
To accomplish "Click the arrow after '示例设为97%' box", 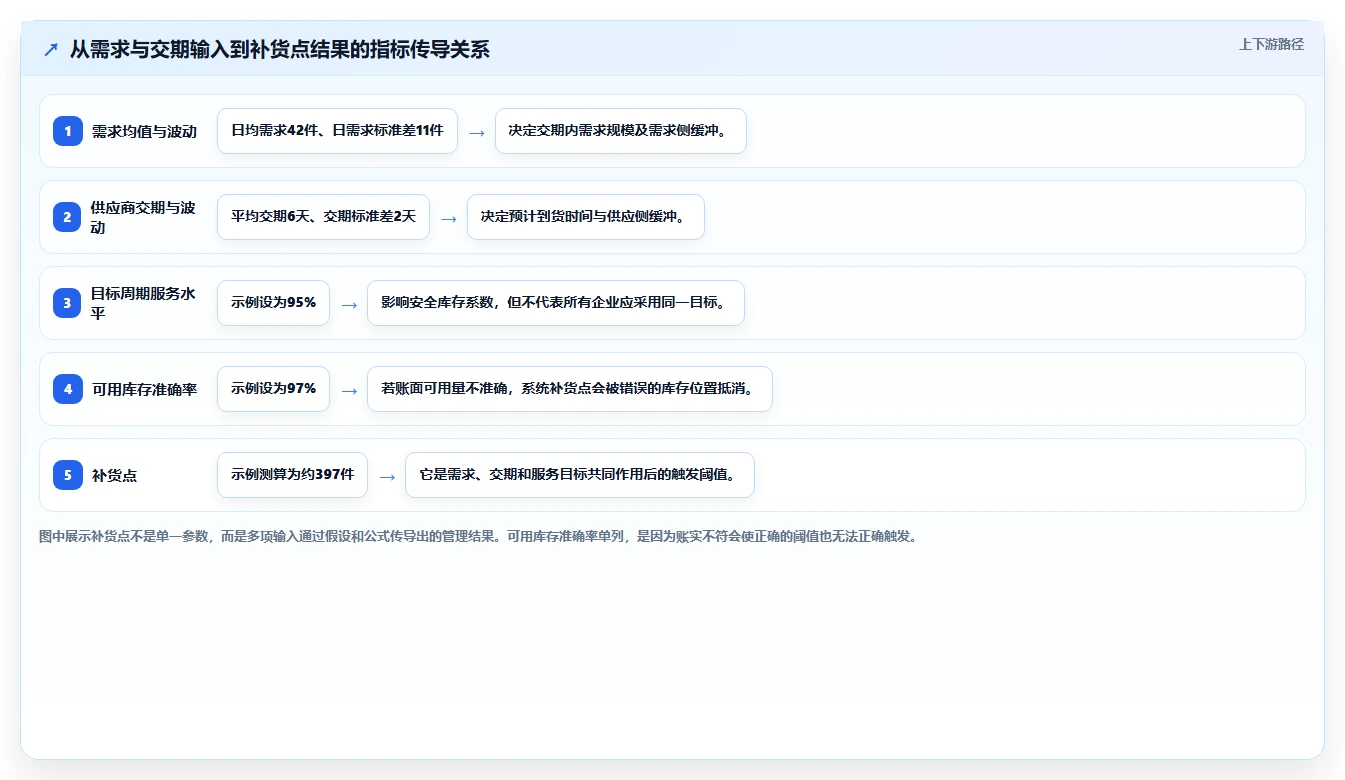I will pyautogui.click(x=349, y=390).
